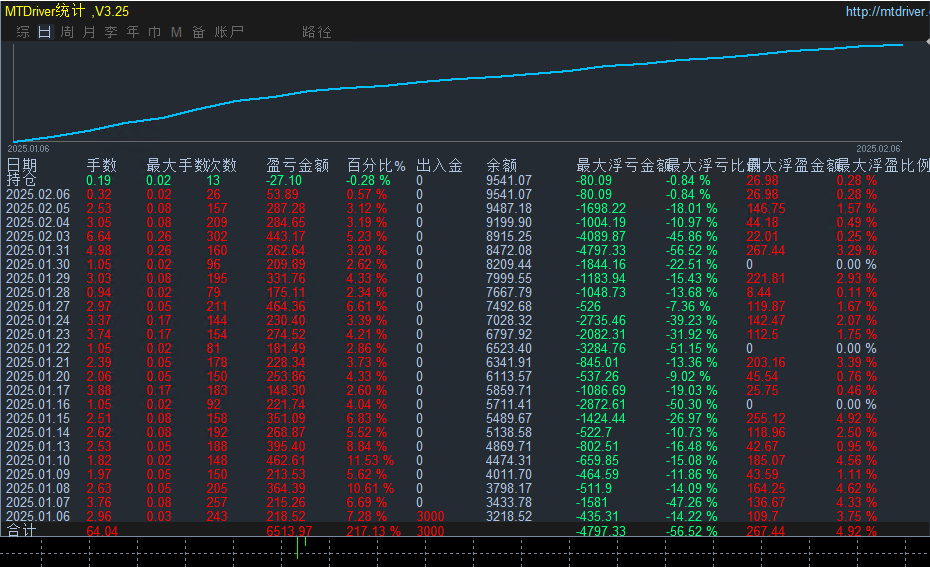
Task: Select the 持仓 (open positions) row
Action: 22,180
